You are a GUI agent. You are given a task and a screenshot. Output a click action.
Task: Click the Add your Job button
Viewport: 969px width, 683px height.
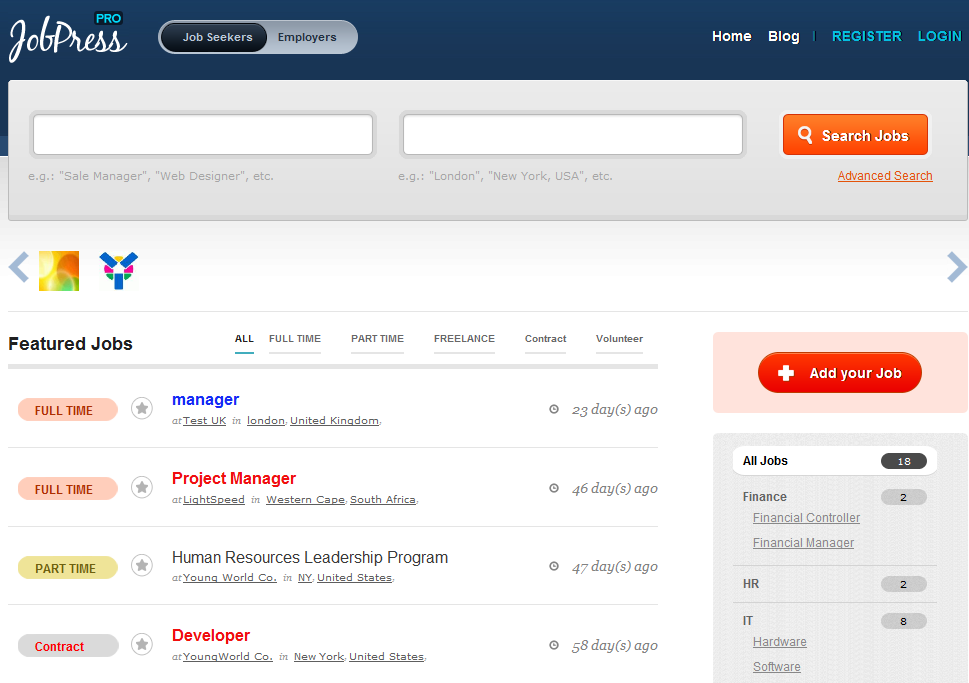[840, 373]
